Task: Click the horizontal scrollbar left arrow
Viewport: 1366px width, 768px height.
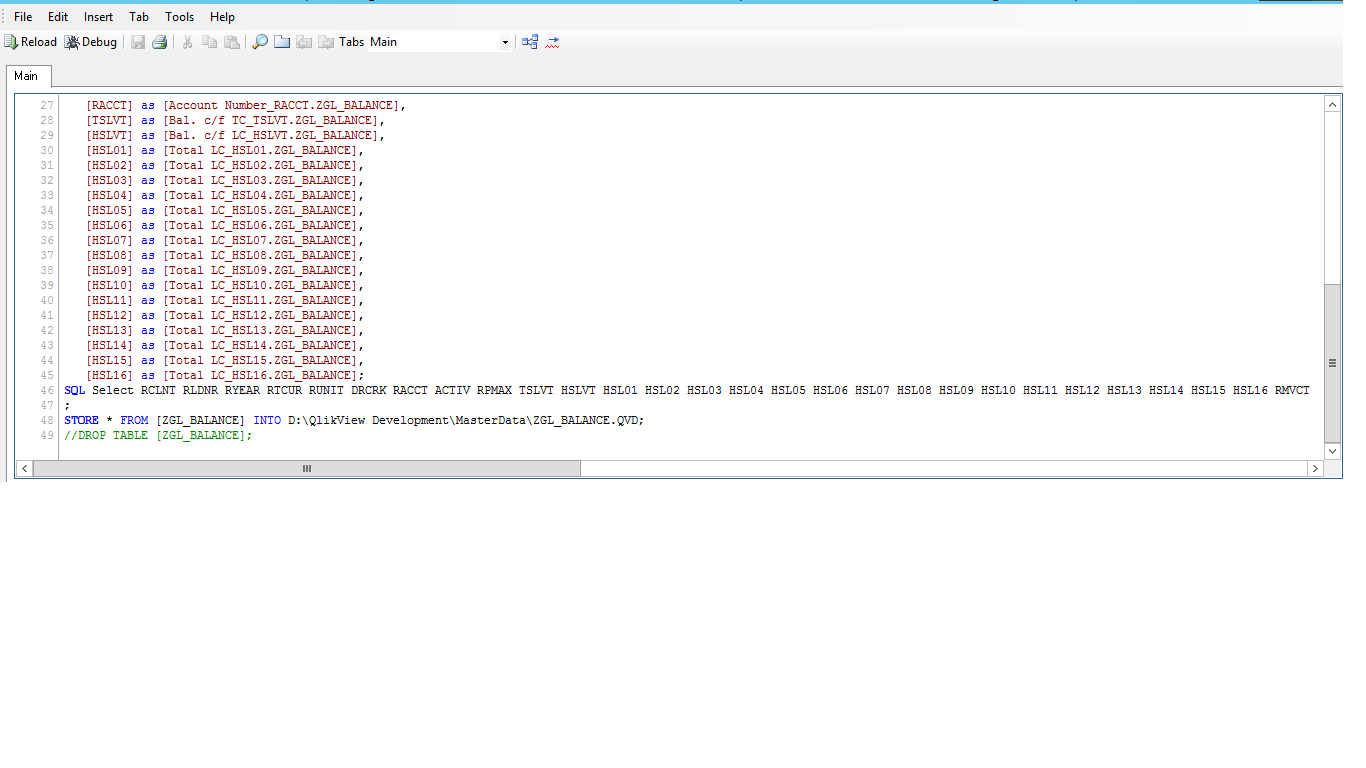Action: [24, 469]
